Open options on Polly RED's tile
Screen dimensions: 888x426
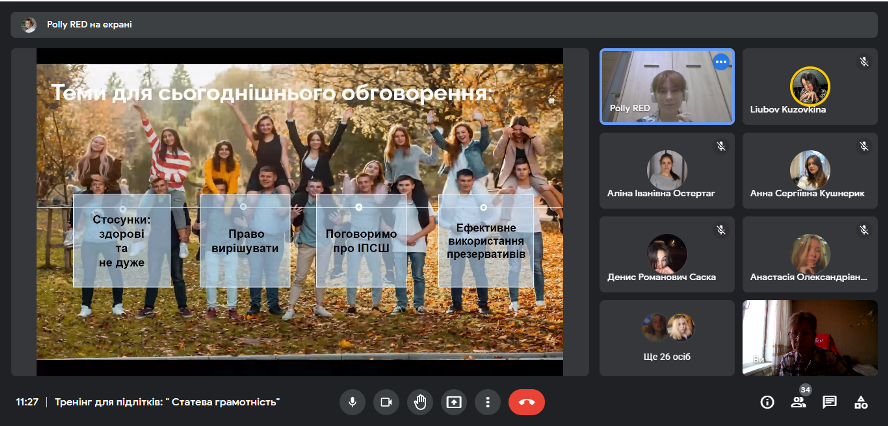pos(720,62)
